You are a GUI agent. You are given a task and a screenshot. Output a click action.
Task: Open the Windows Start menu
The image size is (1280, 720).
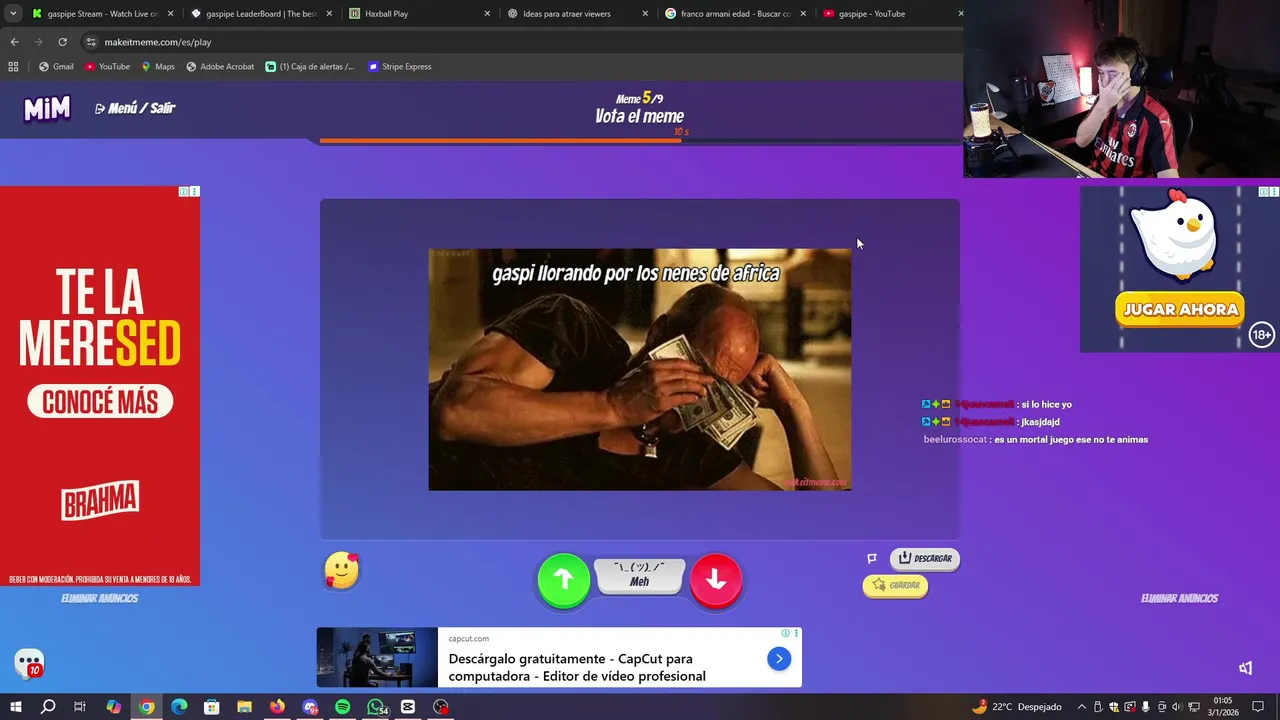click(x=15, y=707)
